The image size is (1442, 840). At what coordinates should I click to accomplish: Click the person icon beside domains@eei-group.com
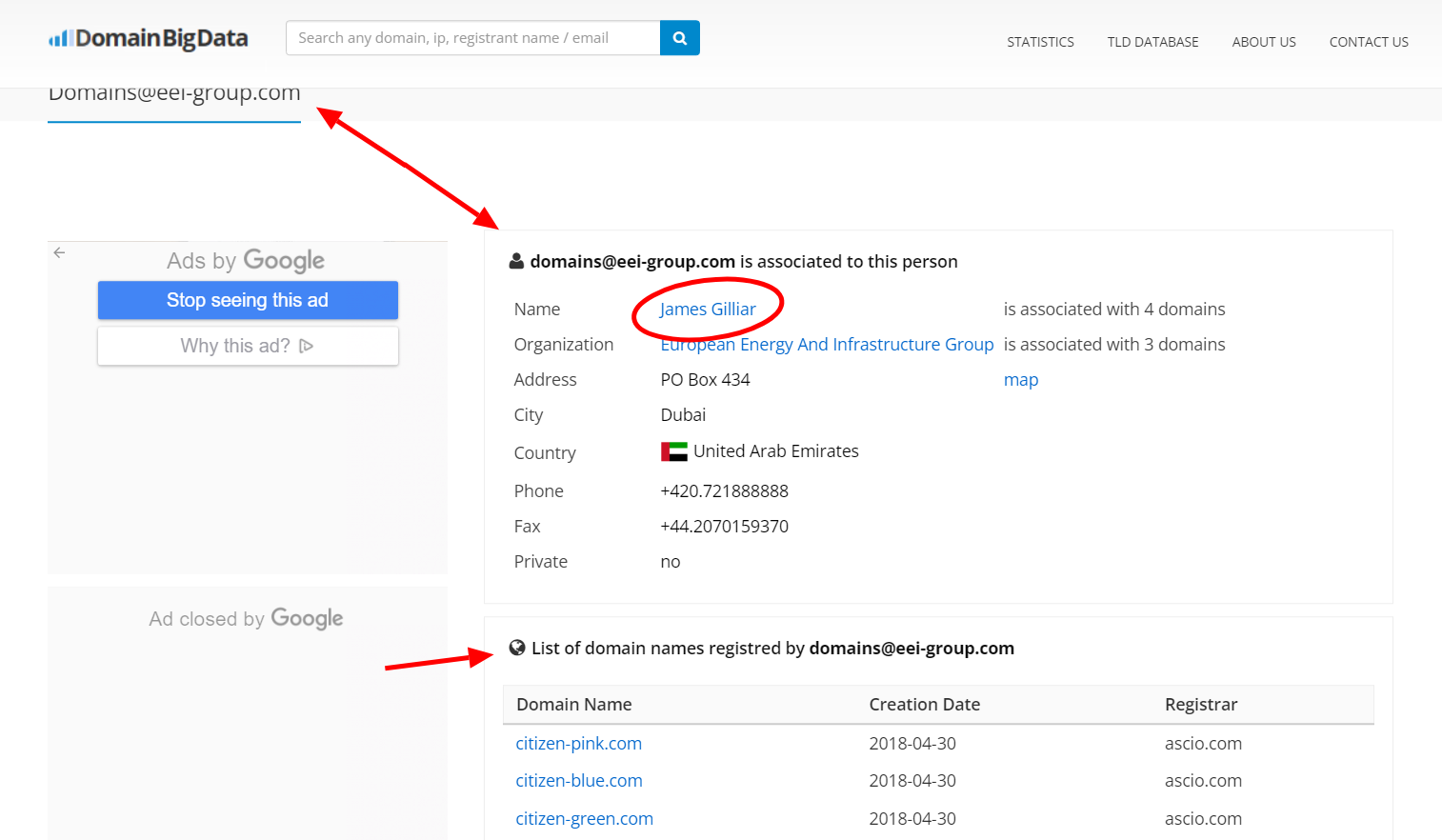click(516, 261)
